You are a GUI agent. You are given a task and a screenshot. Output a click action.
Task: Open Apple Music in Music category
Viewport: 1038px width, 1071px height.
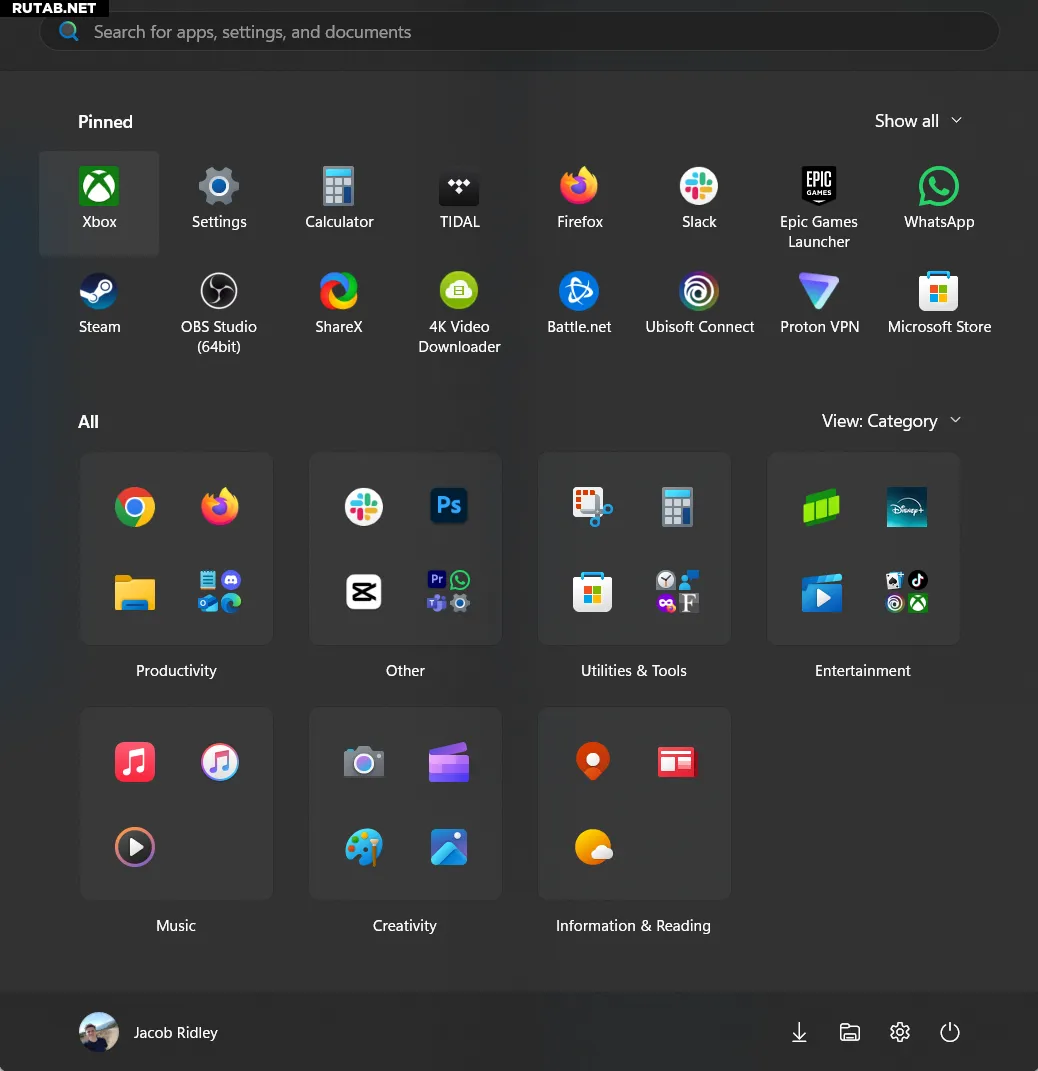135,762
